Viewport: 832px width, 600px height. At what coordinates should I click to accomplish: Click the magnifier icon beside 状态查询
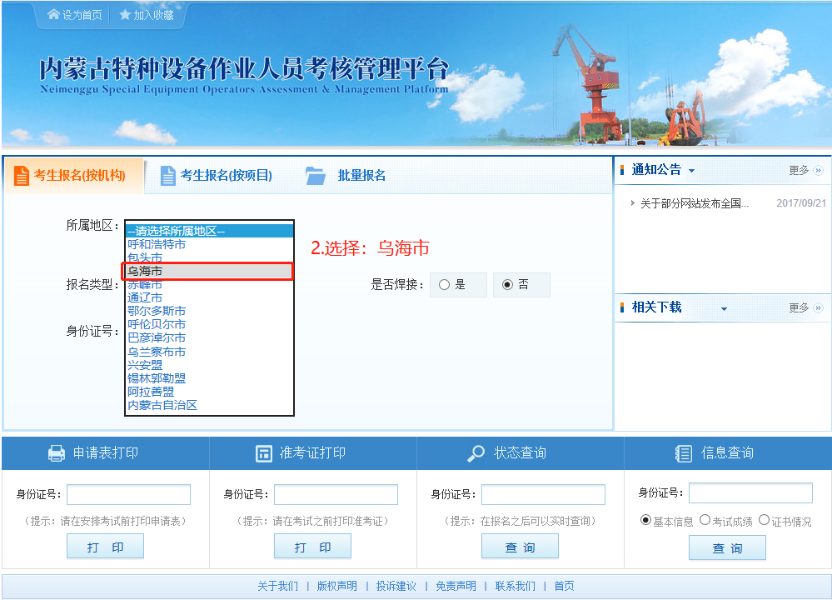(474, 452)
